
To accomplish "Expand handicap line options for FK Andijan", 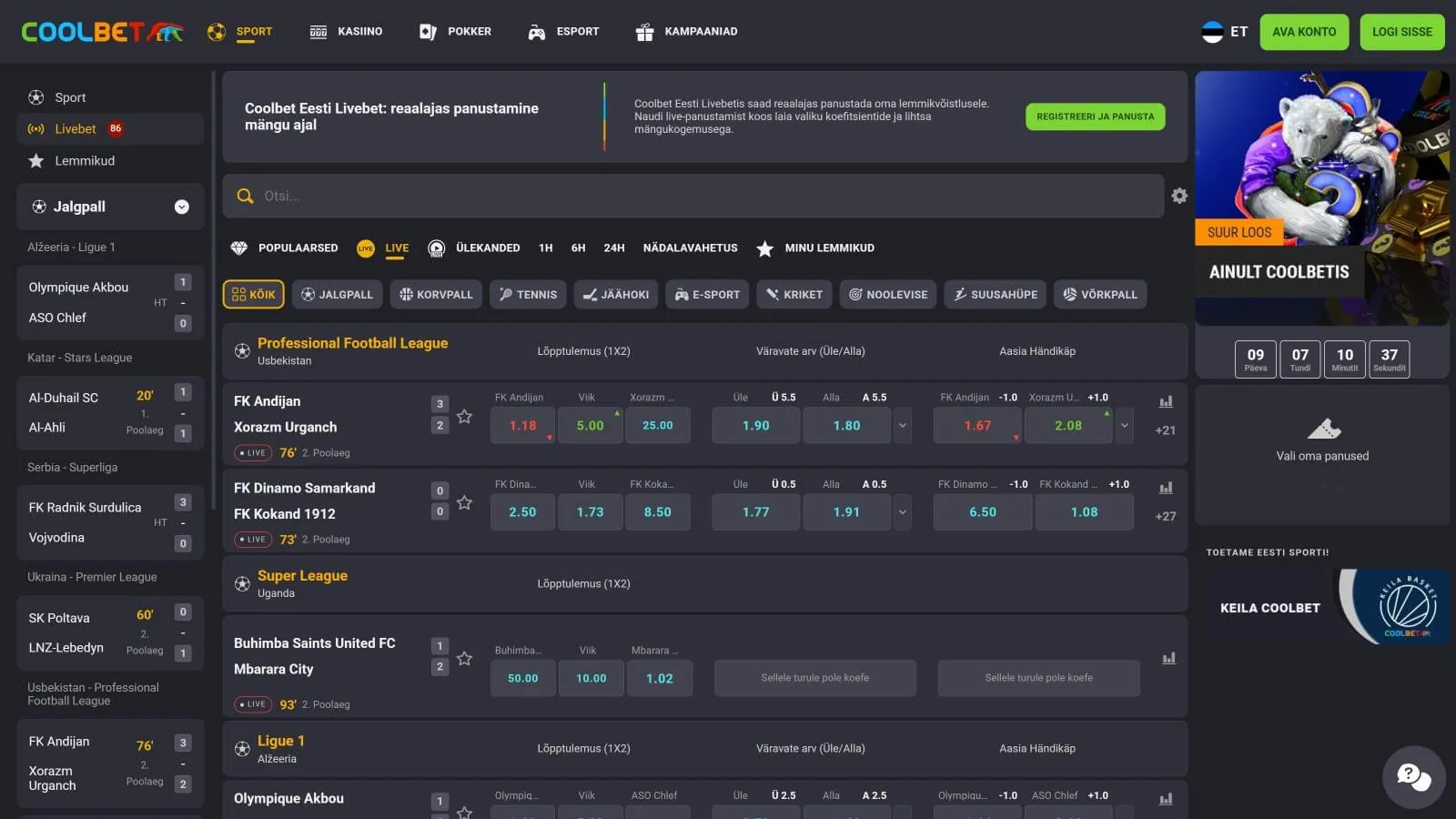I will (1125, 425).
